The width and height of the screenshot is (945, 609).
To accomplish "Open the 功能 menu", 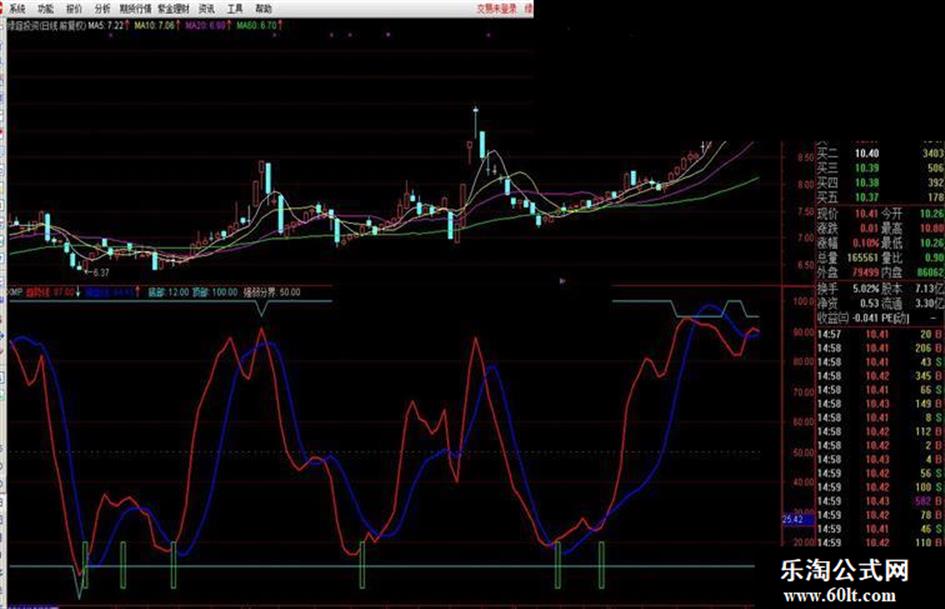I will pos(46,9).
